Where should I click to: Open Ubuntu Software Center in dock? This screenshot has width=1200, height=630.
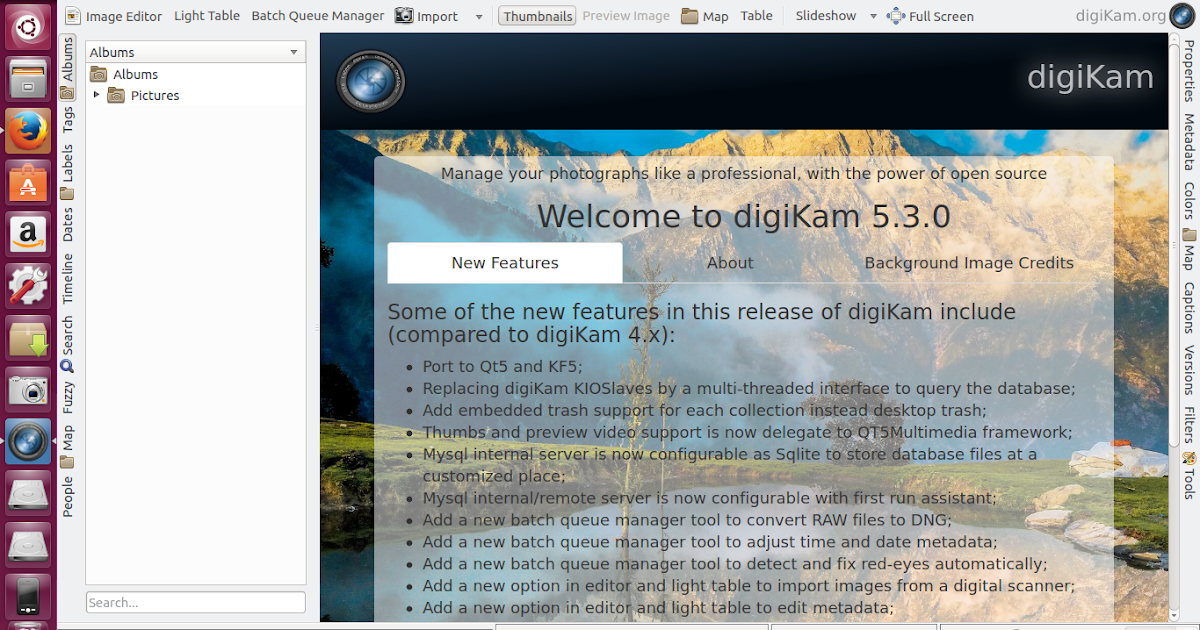(x=28, y=183)
